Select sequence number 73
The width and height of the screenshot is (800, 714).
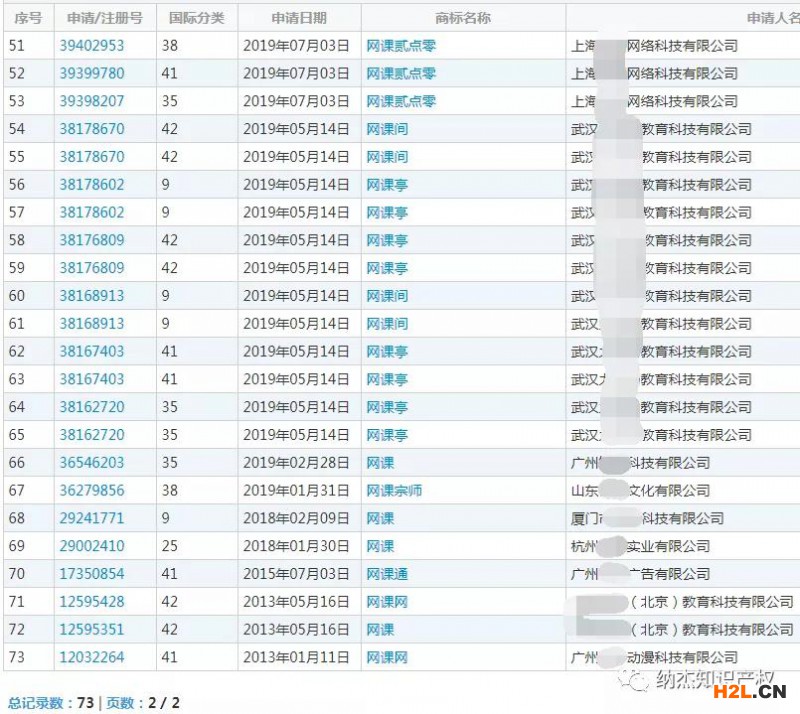(17, 657)
